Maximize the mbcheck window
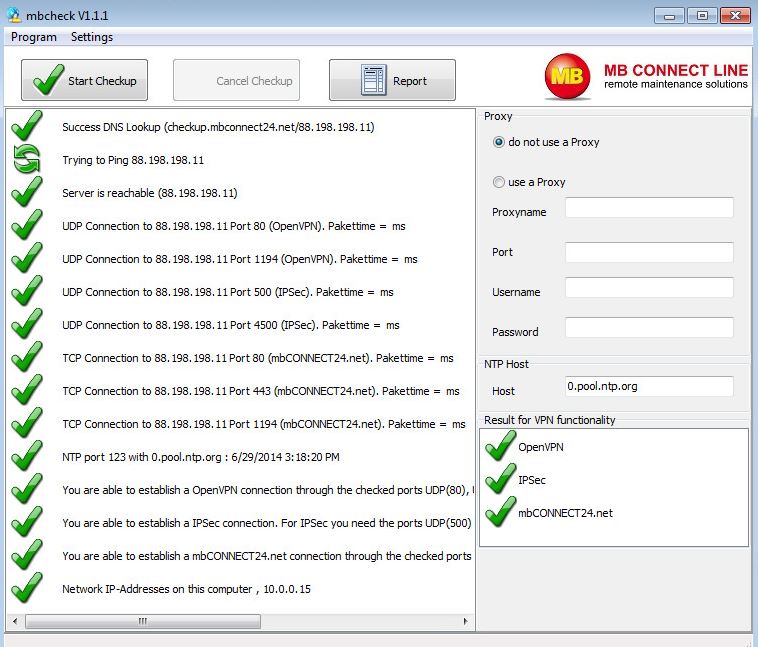Screen dimensions: 758x647 [702, 16]
